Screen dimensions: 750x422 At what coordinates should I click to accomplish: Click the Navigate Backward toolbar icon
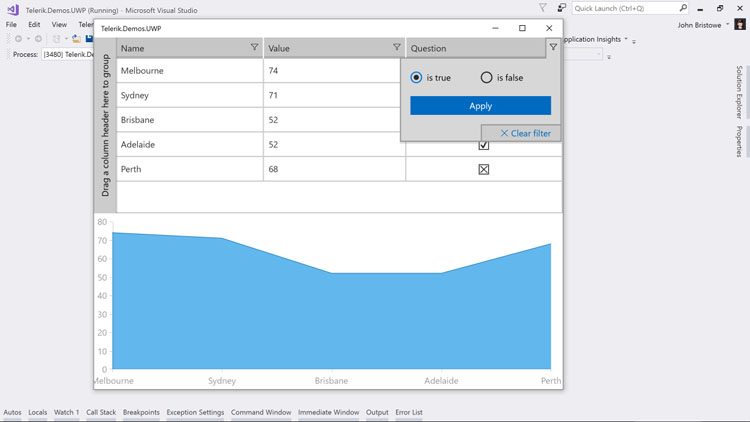(18, 39)
